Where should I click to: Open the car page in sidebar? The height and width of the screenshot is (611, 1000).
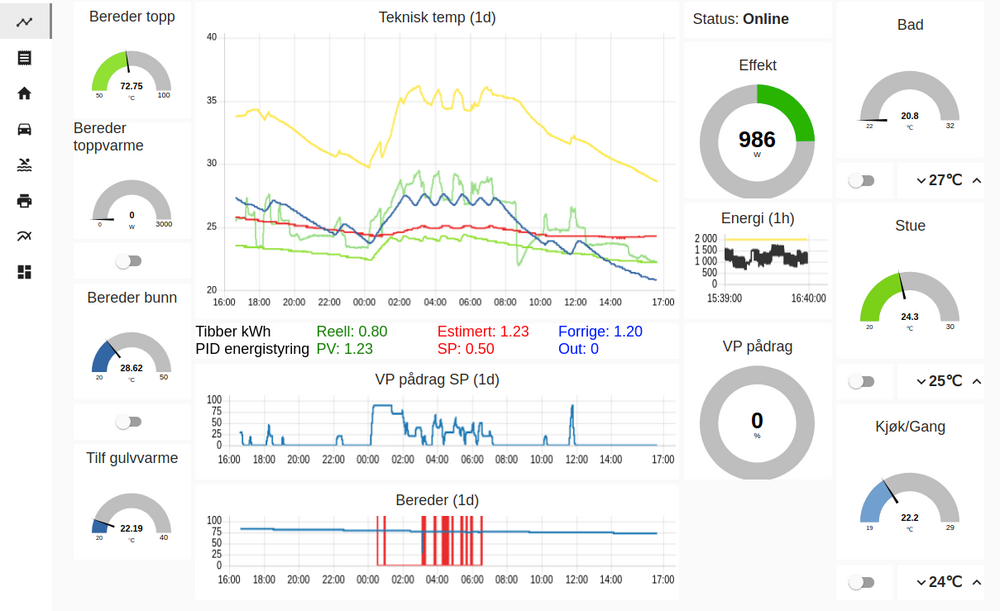[x=25, y=129]
